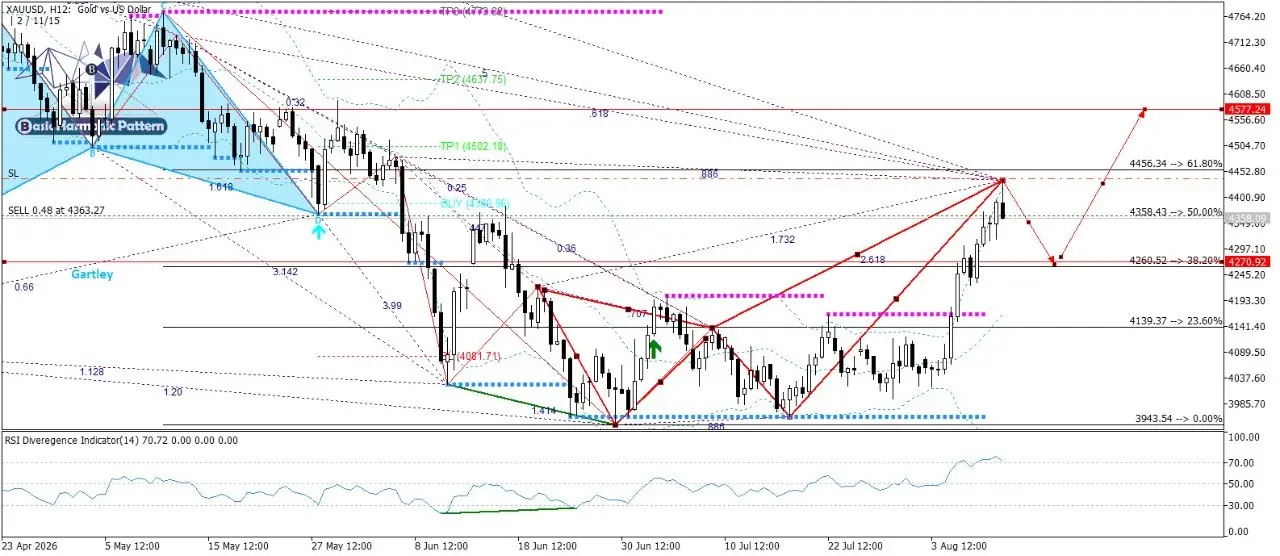Click the Gartley pattern label

92,273
